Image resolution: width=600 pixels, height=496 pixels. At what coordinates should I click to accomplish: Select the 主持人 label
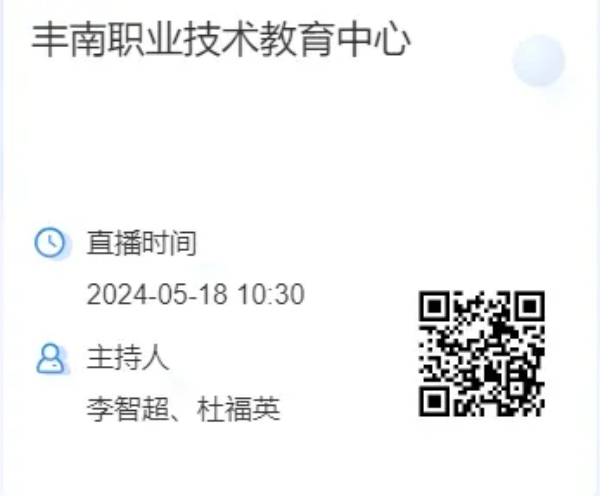128,358
